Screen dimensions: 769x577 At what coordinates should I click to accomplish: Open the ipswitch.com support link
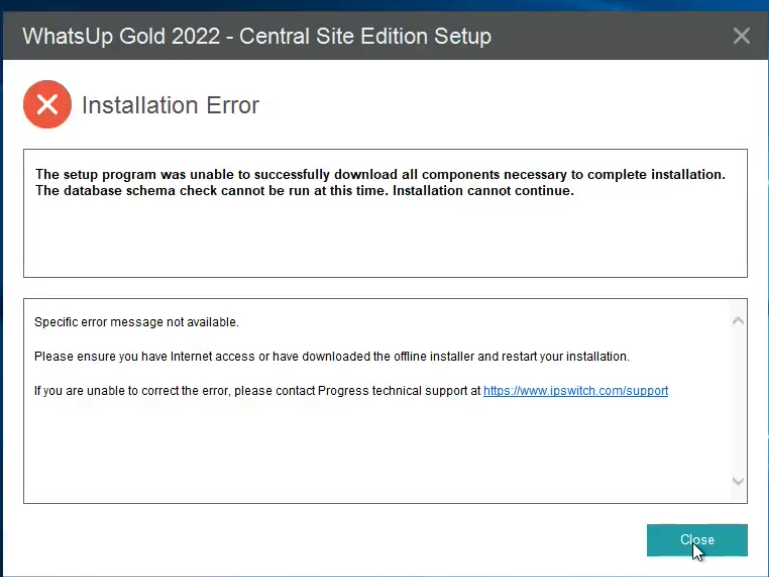pyautogui.click(x=575, y=391)
